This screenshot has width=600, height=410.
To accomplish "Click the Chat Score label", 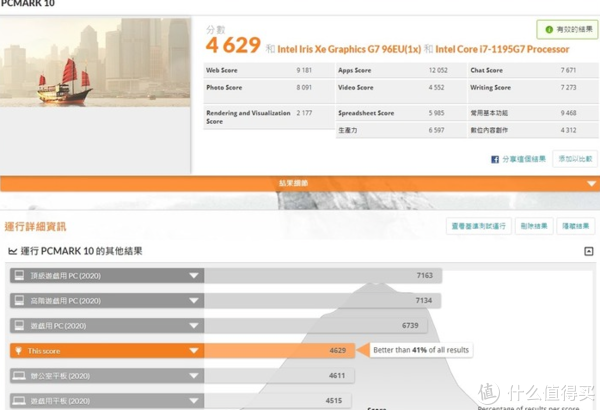I will tap(486, 70).
